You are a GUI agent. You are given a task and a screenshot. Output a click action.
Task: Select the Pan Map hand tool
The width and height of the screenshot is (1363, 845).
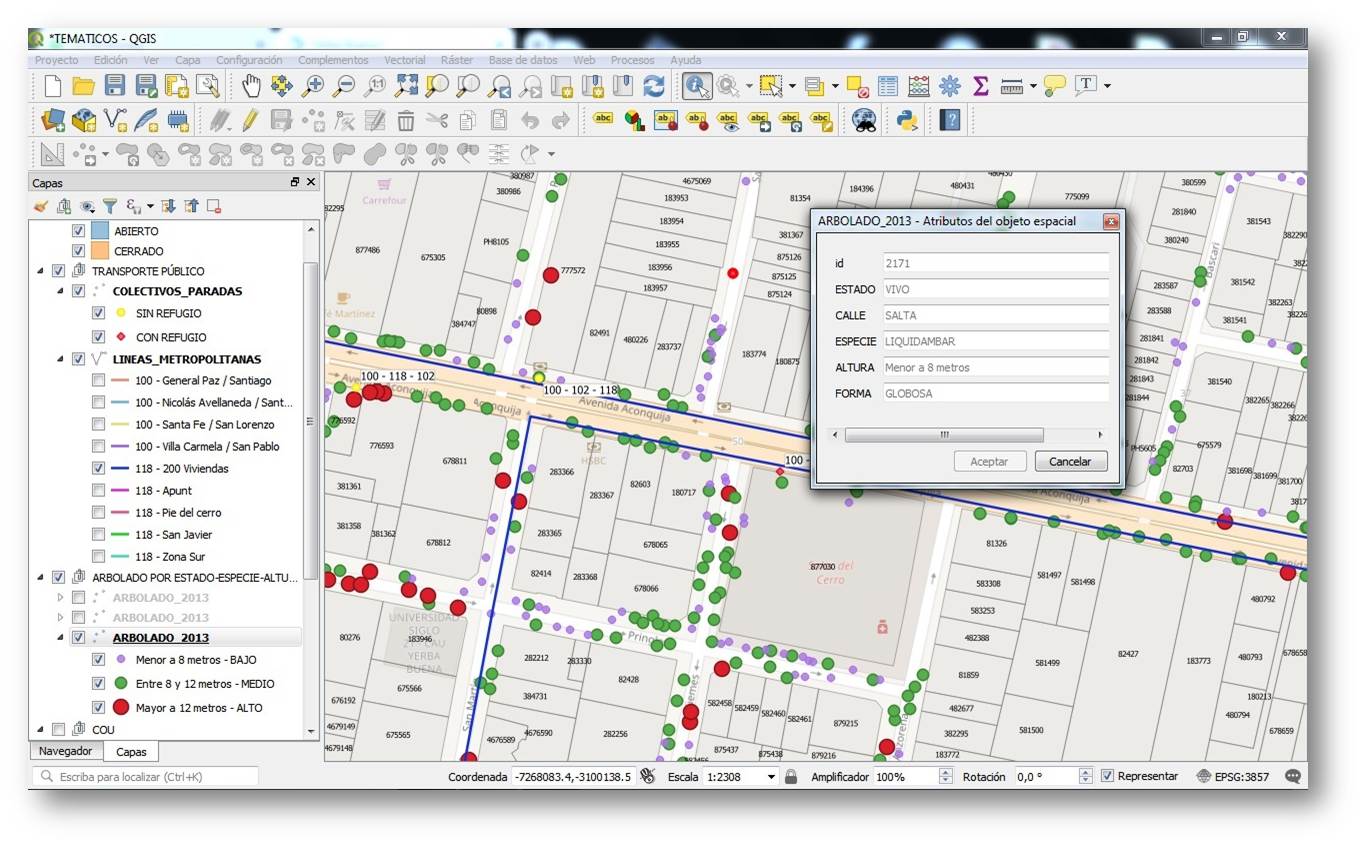click(x=251, y=86)
